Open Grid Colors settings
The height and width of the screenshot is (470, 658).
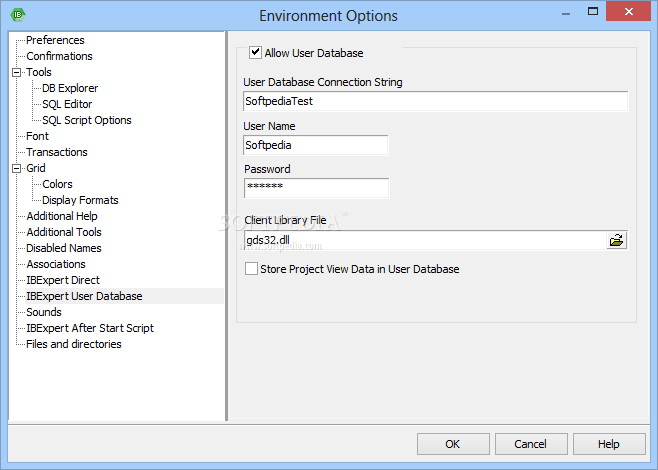[x=57, y=184]
